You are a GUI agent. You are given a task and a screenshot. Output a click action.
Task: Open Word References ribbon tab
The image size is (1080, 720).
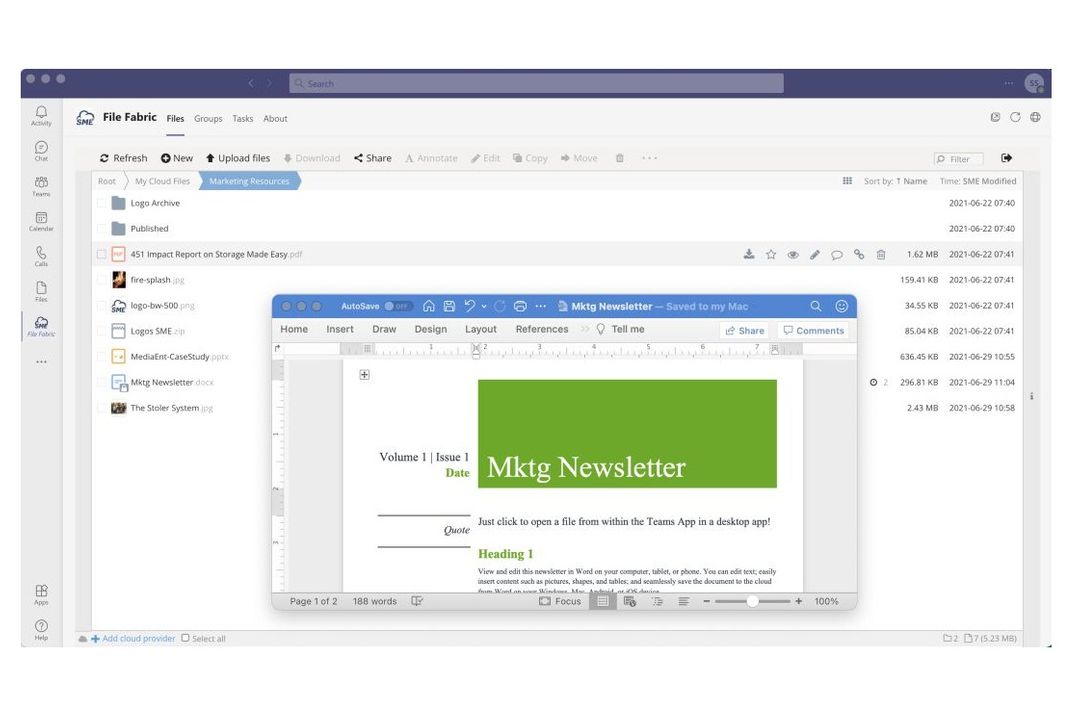coord(542,329)
